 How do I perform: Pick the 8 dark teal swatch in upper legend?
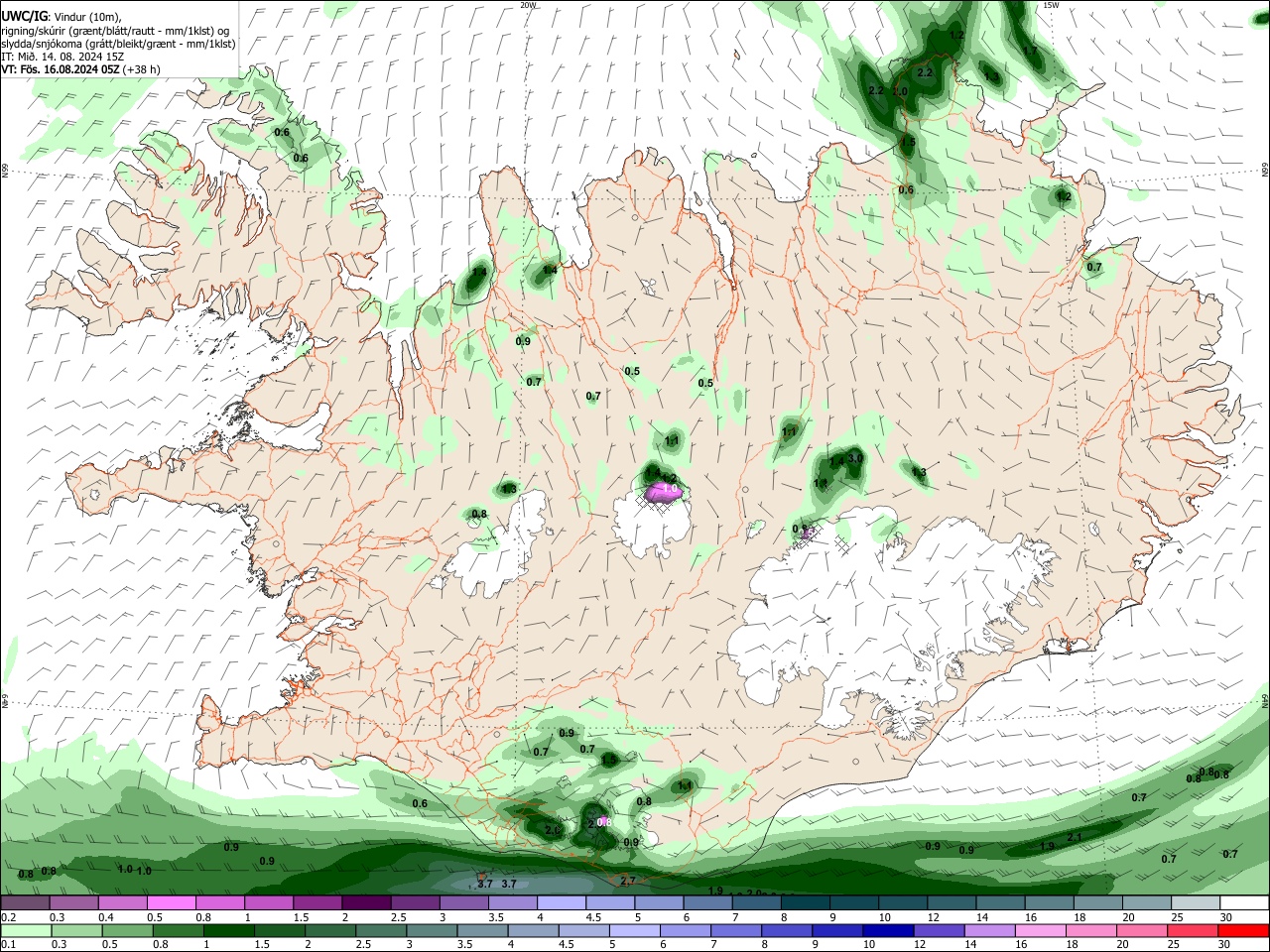[x=806, y=902]
